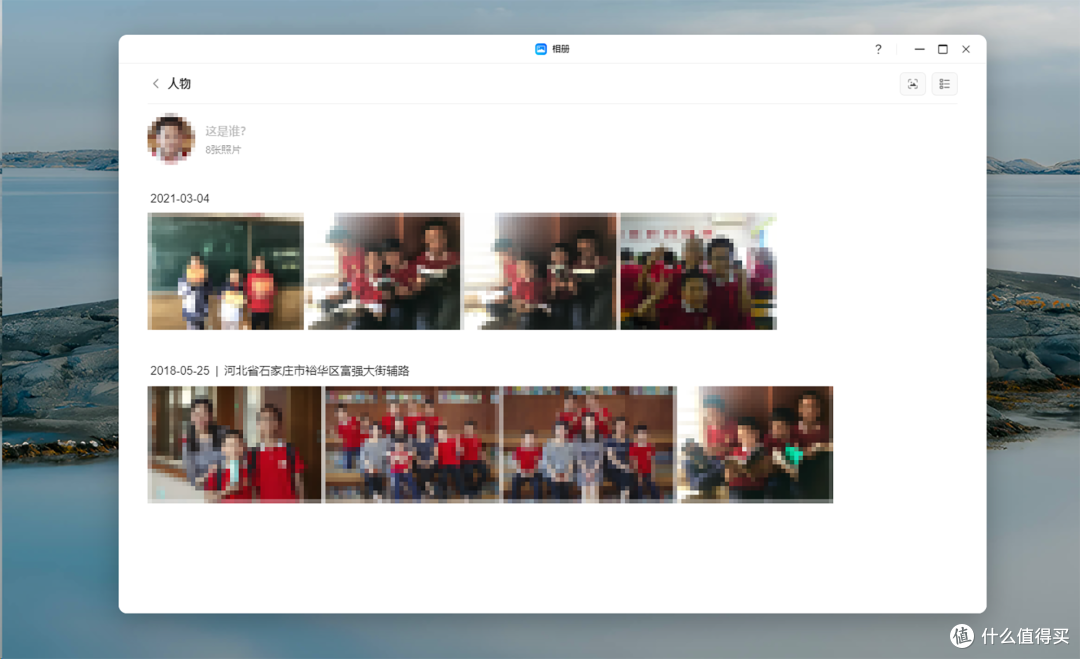This screenshot has width=1080, height=659.
Task: Click the 2018-05-25 date heading
Action: [180, 370]
